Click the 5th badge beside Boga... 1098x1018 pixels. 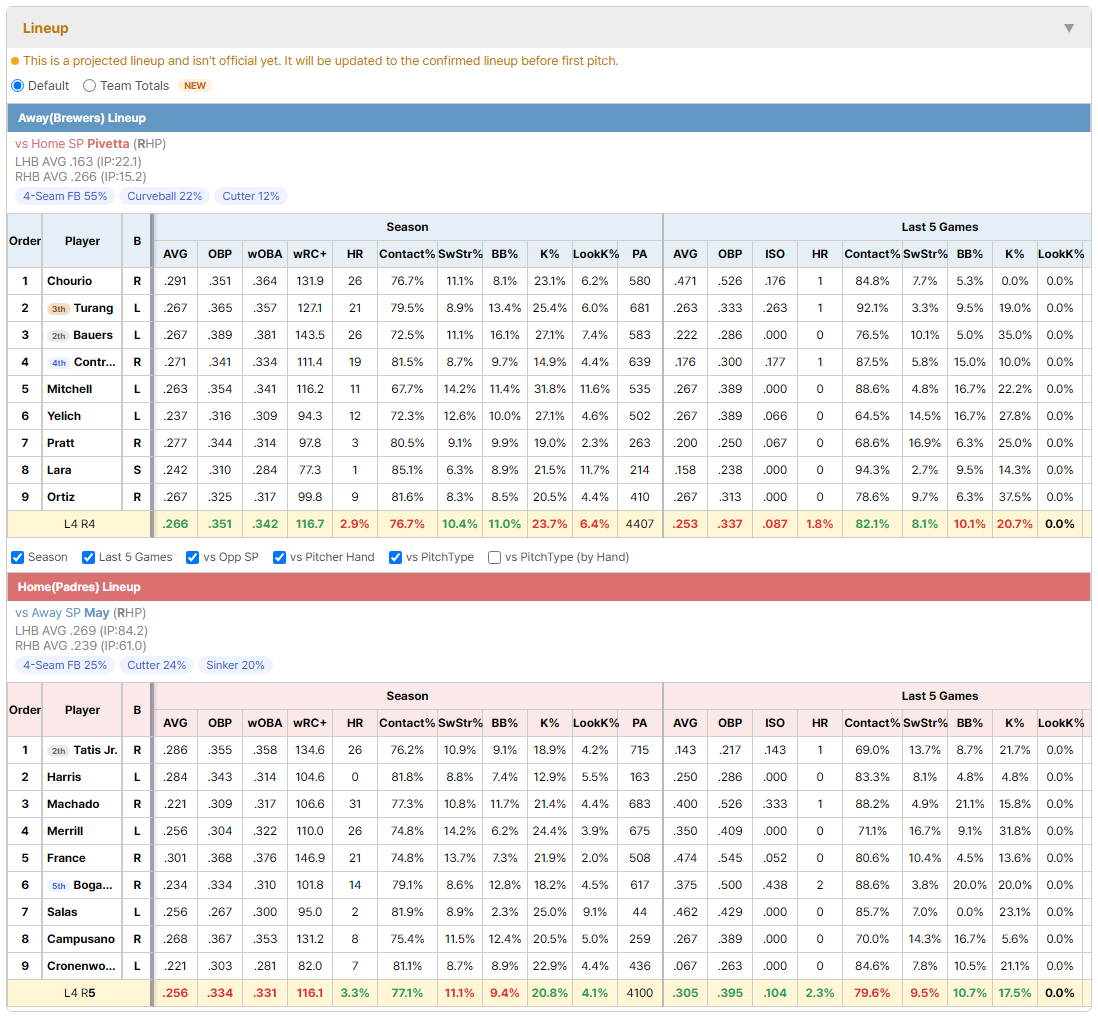pos(59,886)
